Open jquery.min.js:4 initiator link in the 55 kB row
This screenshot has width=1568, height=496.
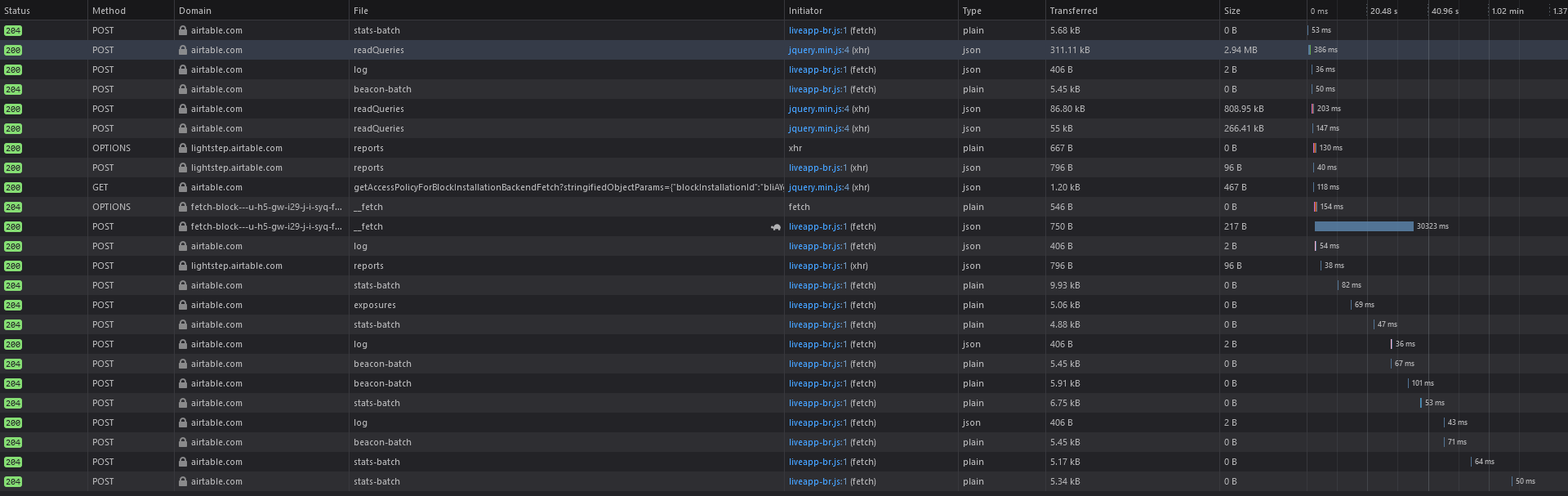[818, 128]
